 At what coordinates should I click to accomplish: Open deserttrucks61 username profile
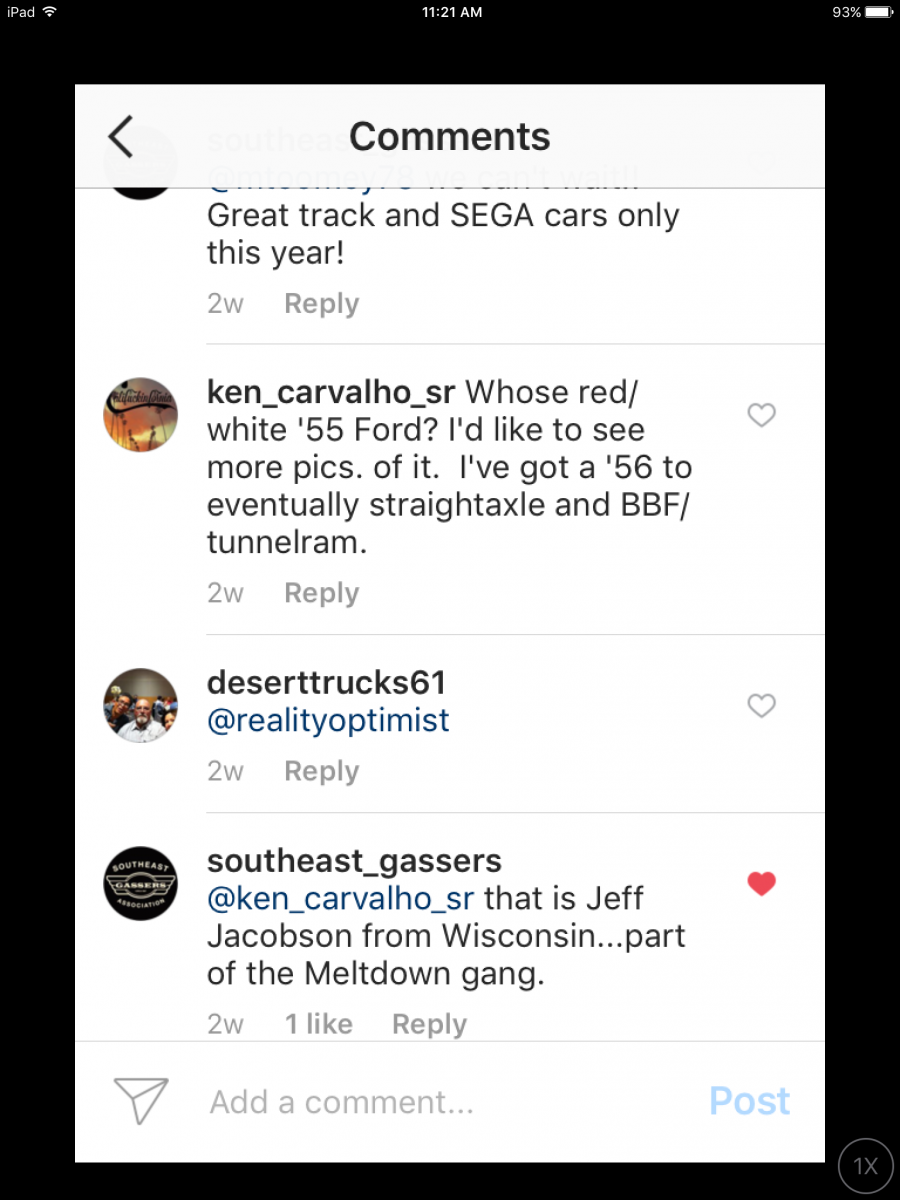point(326,683)
